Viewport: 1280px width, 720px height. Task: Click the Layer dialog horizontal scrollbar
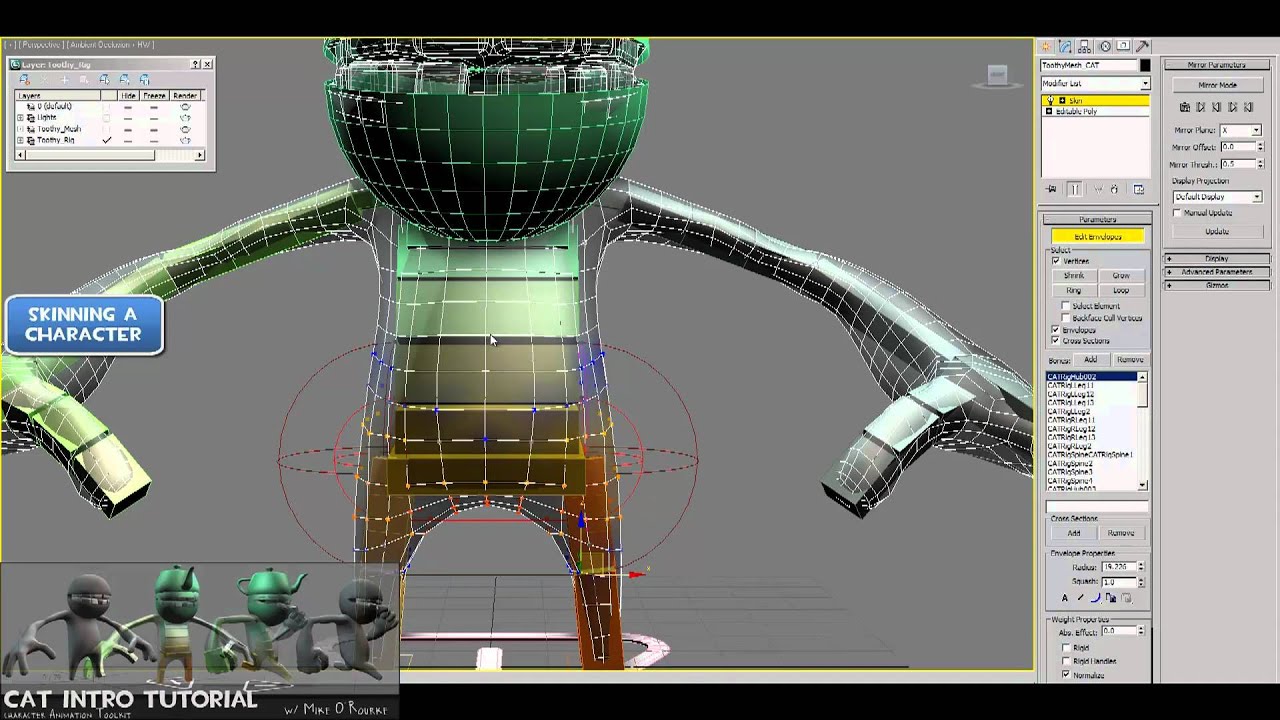pyautogui.click(x=108, y=155)
